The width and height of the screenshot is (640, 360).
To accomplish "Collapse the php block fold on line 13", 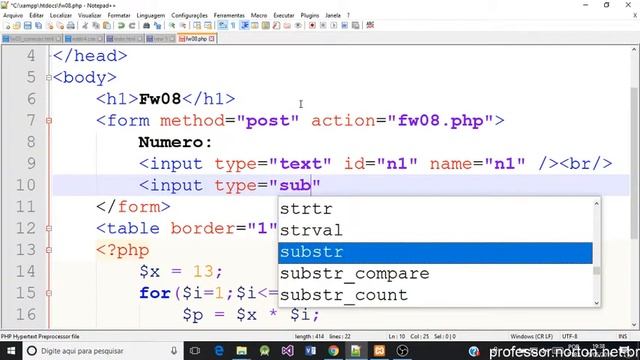I will click(49, 250).
